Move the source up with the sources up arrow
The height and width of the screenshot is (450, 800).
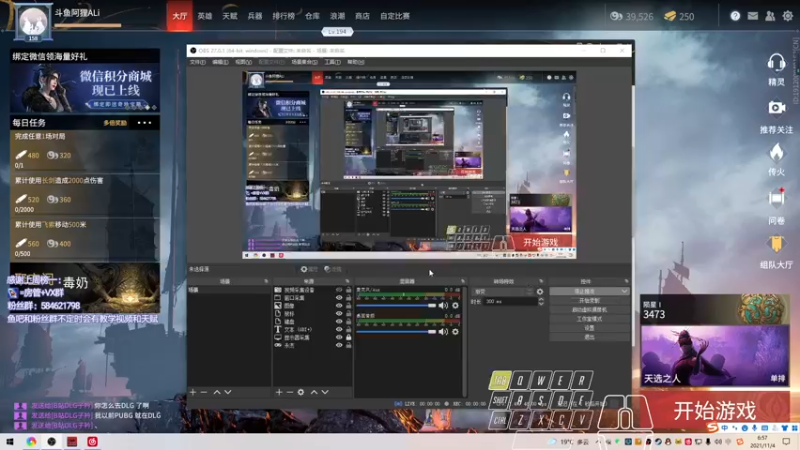click(x=314, y=392)
